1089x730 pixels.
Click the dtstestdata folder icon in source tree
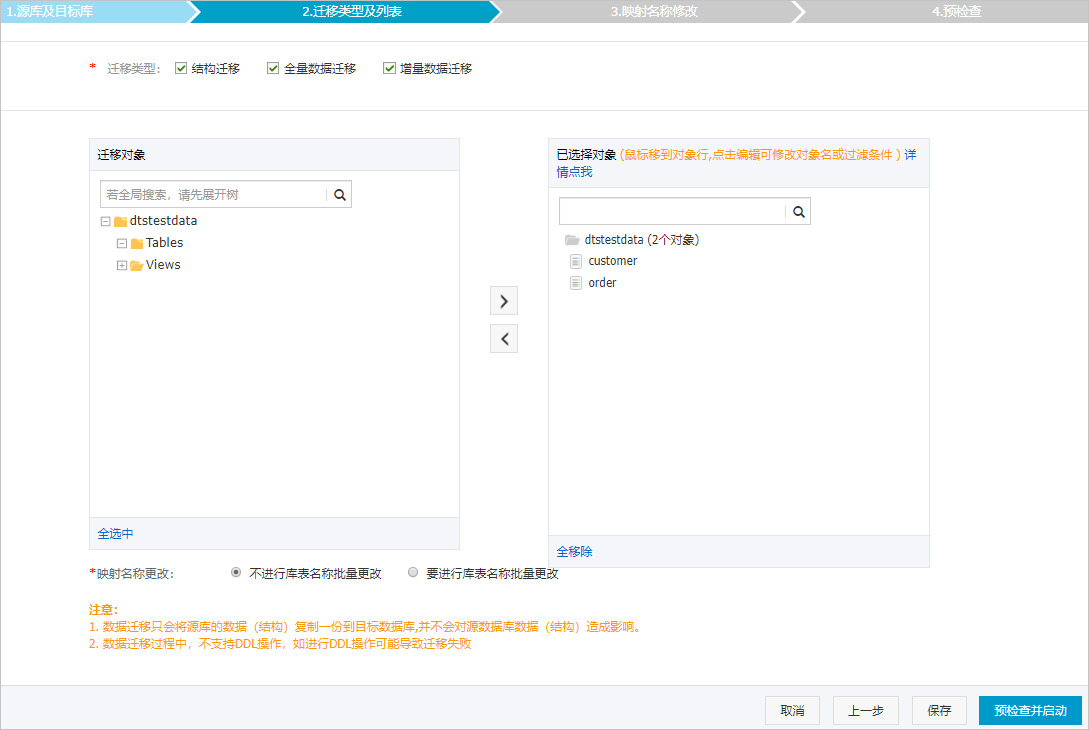120,222
